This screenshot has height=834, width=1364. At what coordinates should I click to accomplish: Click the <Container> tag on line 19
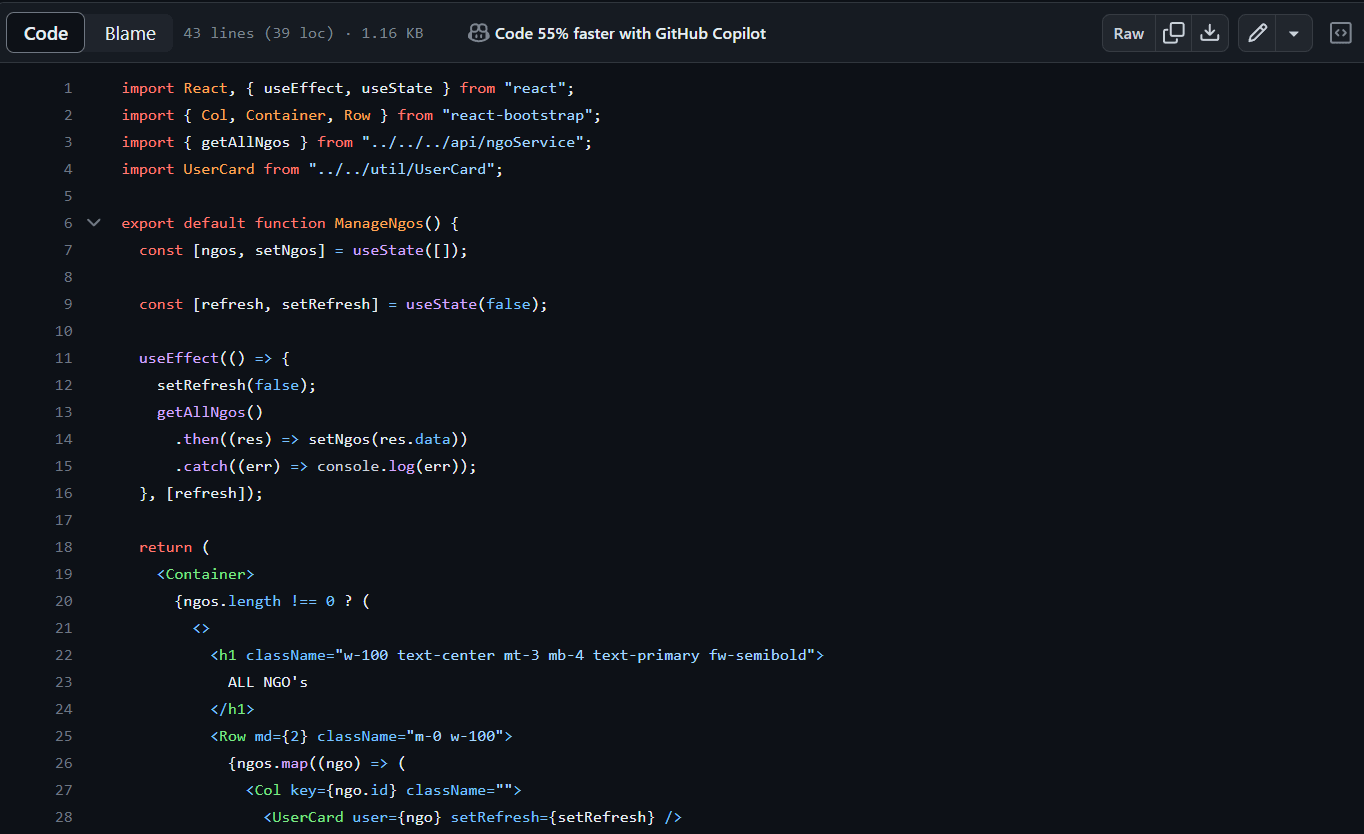tap(206, 574)
